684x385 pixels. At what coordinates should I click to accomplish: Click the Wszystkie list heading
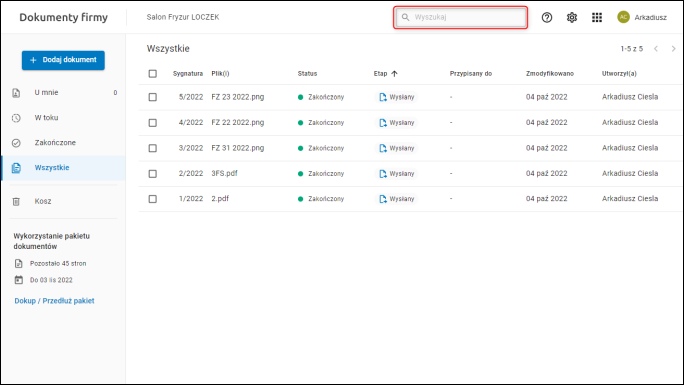(x=168, y=48)
